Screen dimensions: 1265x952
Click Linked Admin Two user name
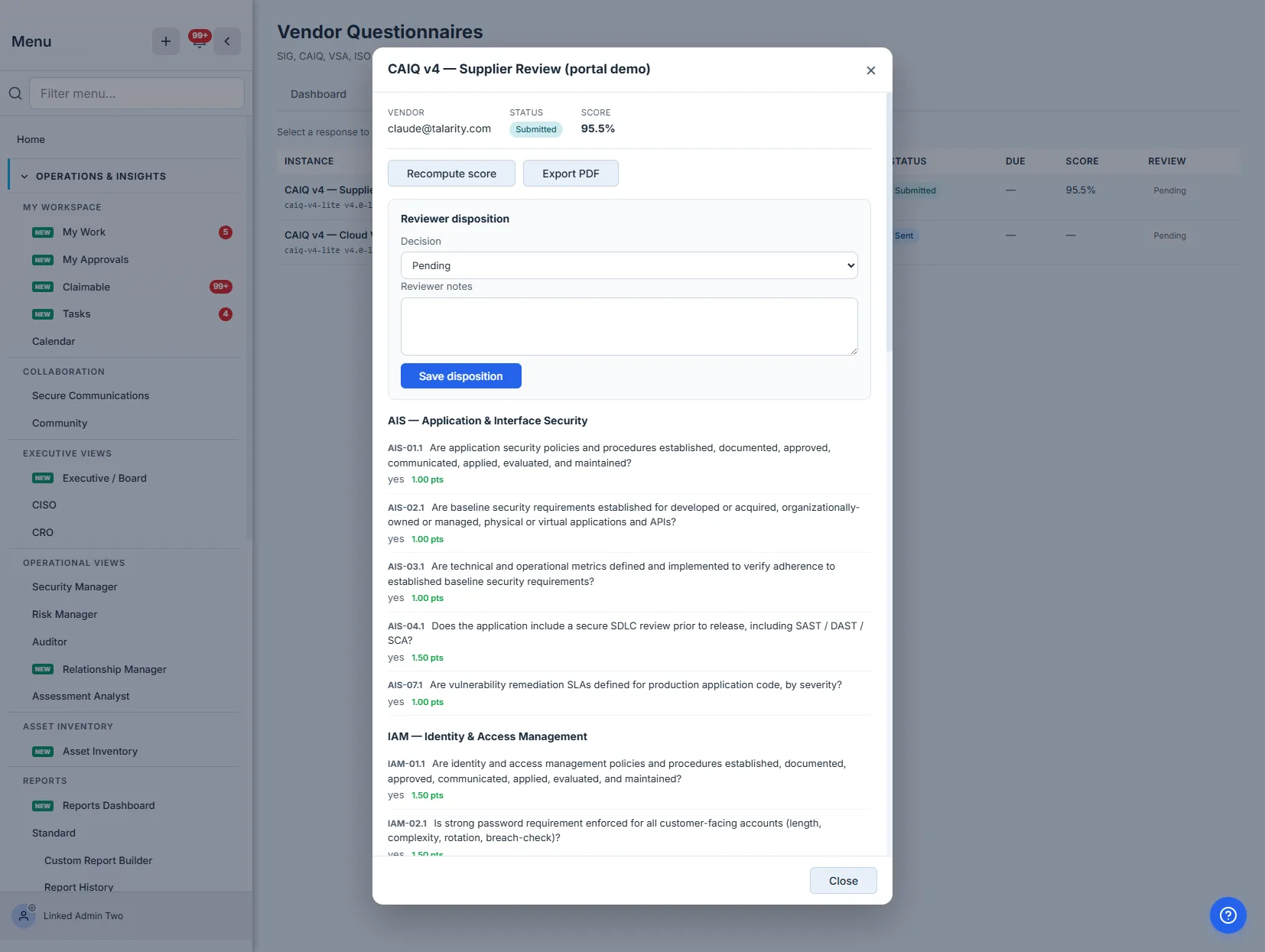coord(83,916)
